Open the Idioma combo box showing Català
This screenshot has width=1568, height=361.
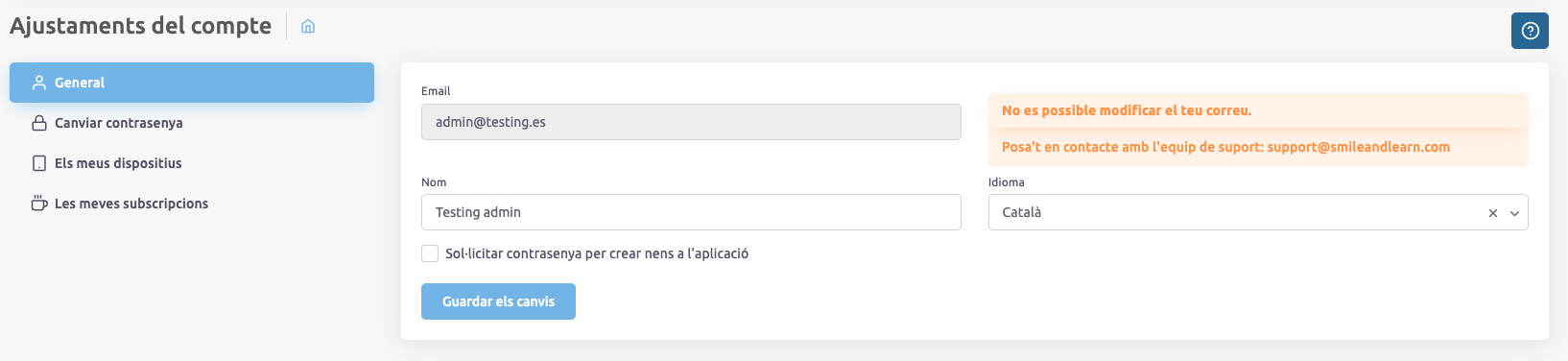coord(1258,212)
